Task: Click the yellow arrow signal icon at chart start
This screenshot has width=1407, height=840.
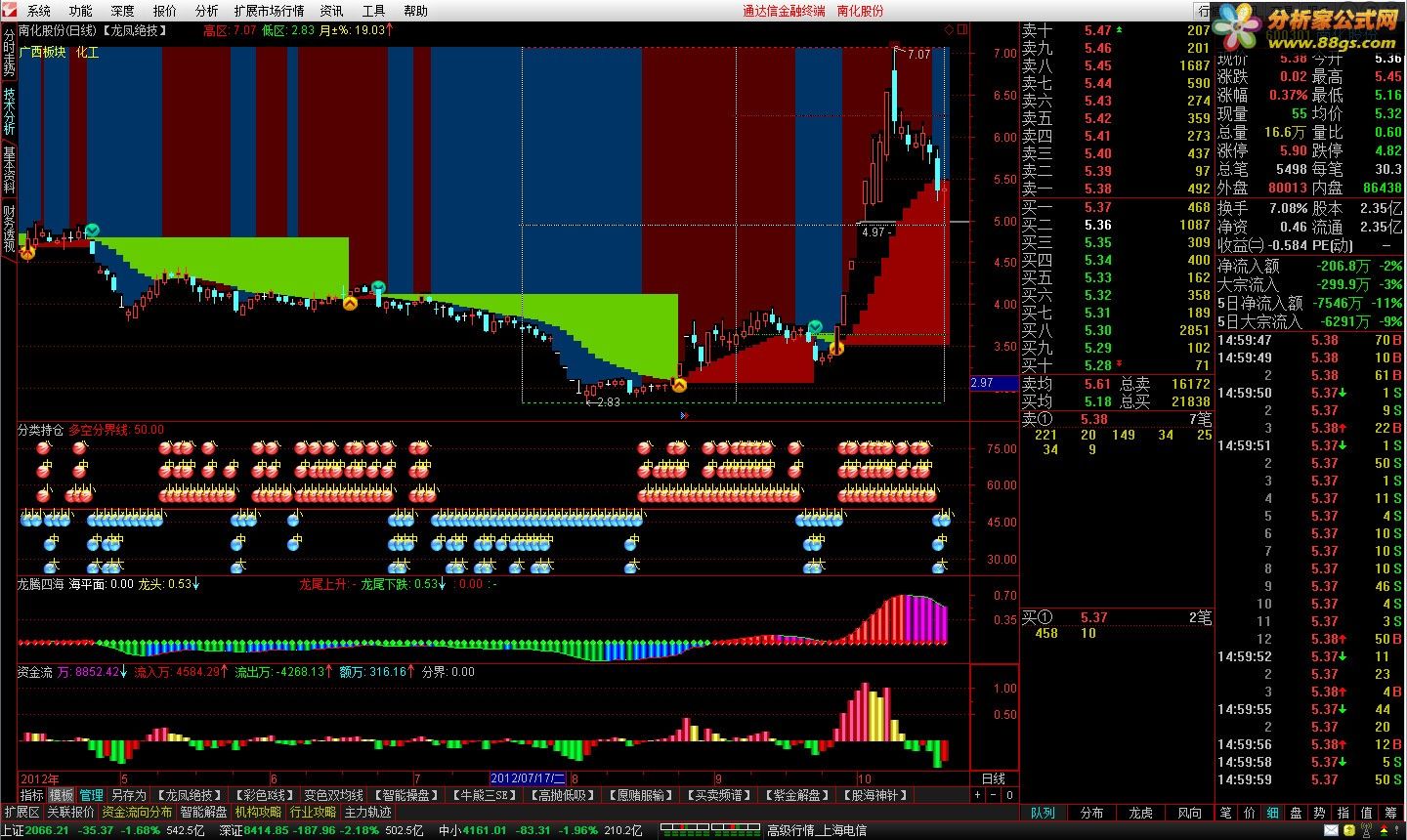Action: (x=27, y=252)
